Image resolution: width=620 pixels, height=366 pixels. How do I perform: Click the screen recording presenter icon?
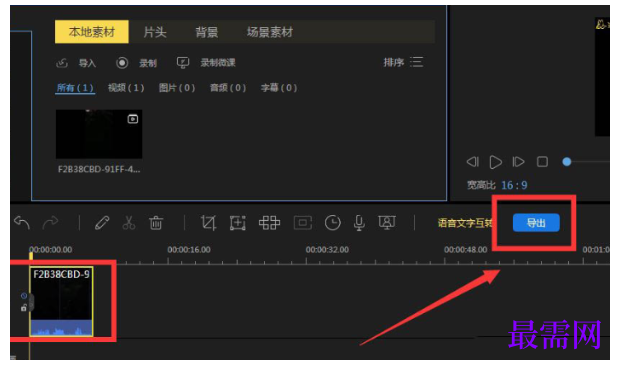[x=387, y=223]
